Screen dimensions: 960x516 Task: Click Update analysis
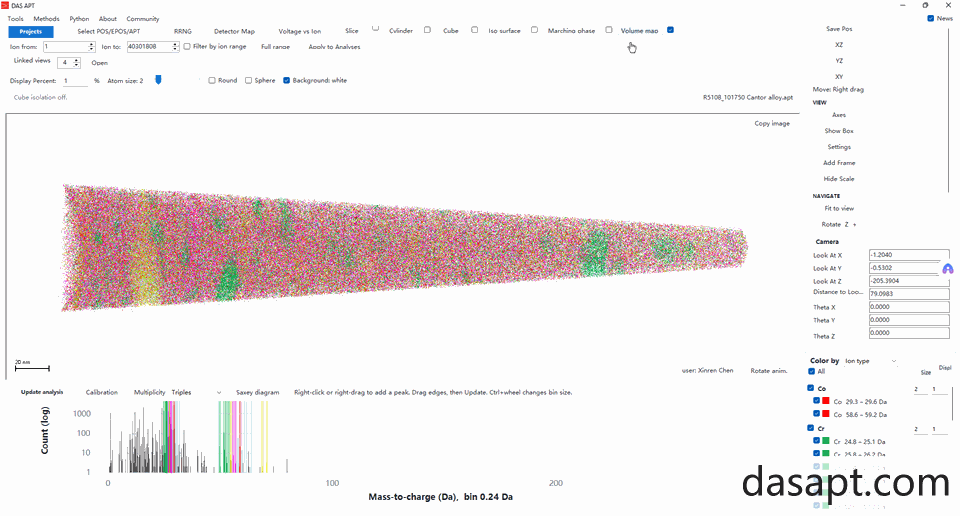point(42,392)
